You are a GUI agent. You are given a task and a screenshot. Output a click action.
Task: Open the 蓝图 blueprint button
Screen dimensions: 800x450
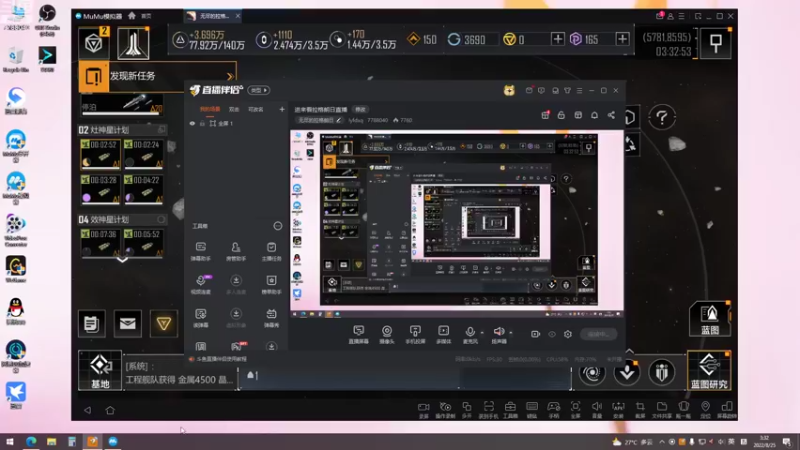click(710, 318)
